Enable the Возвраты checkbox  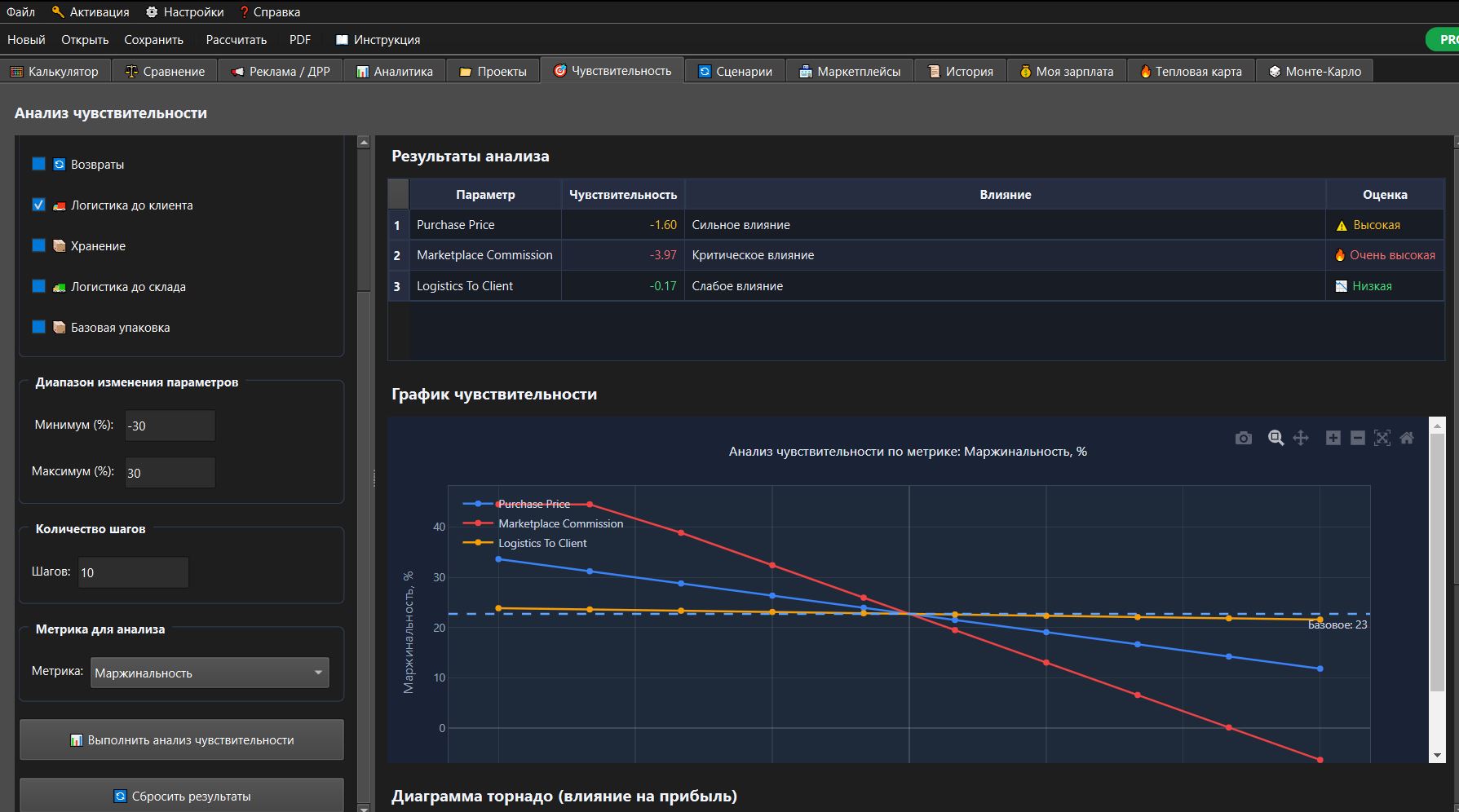coord(38,164)
